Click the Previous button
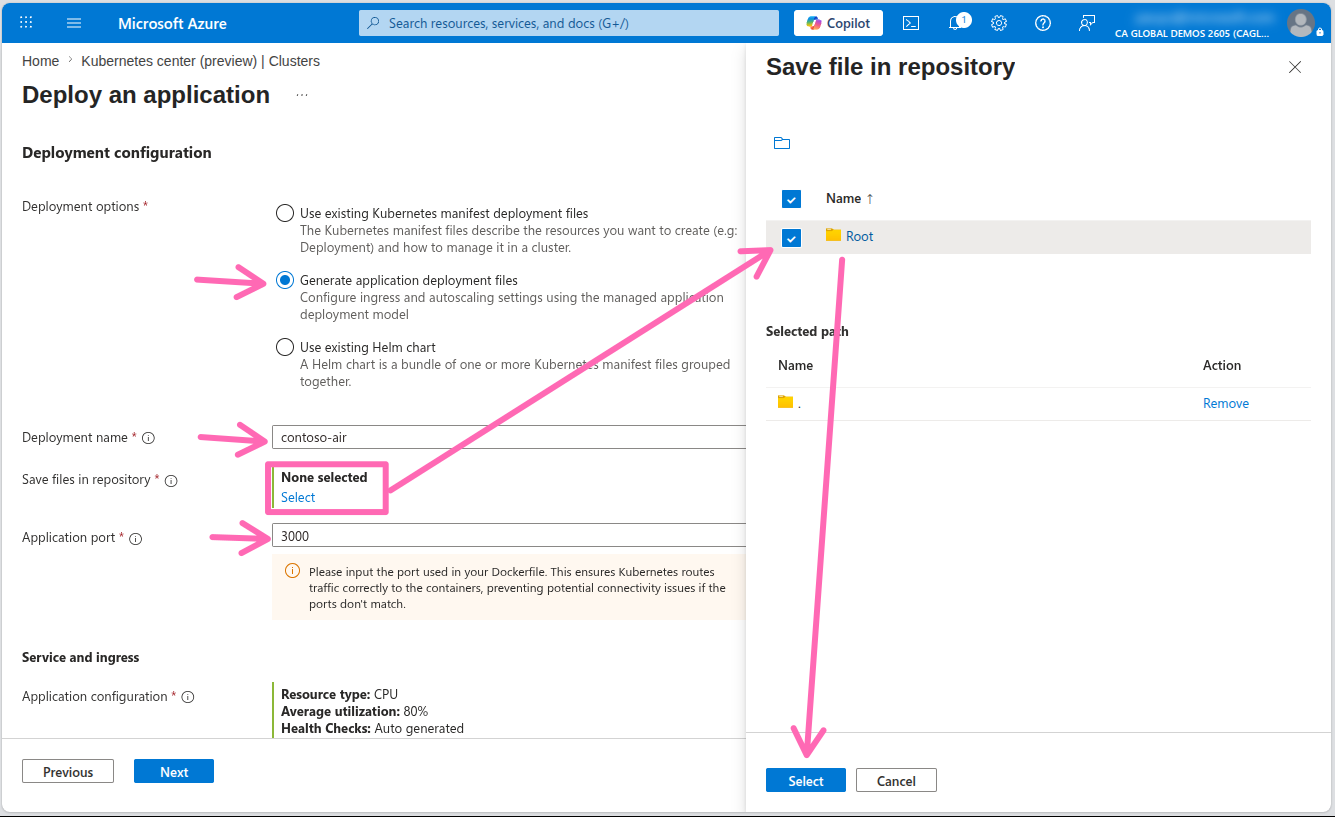 [68, 771]
